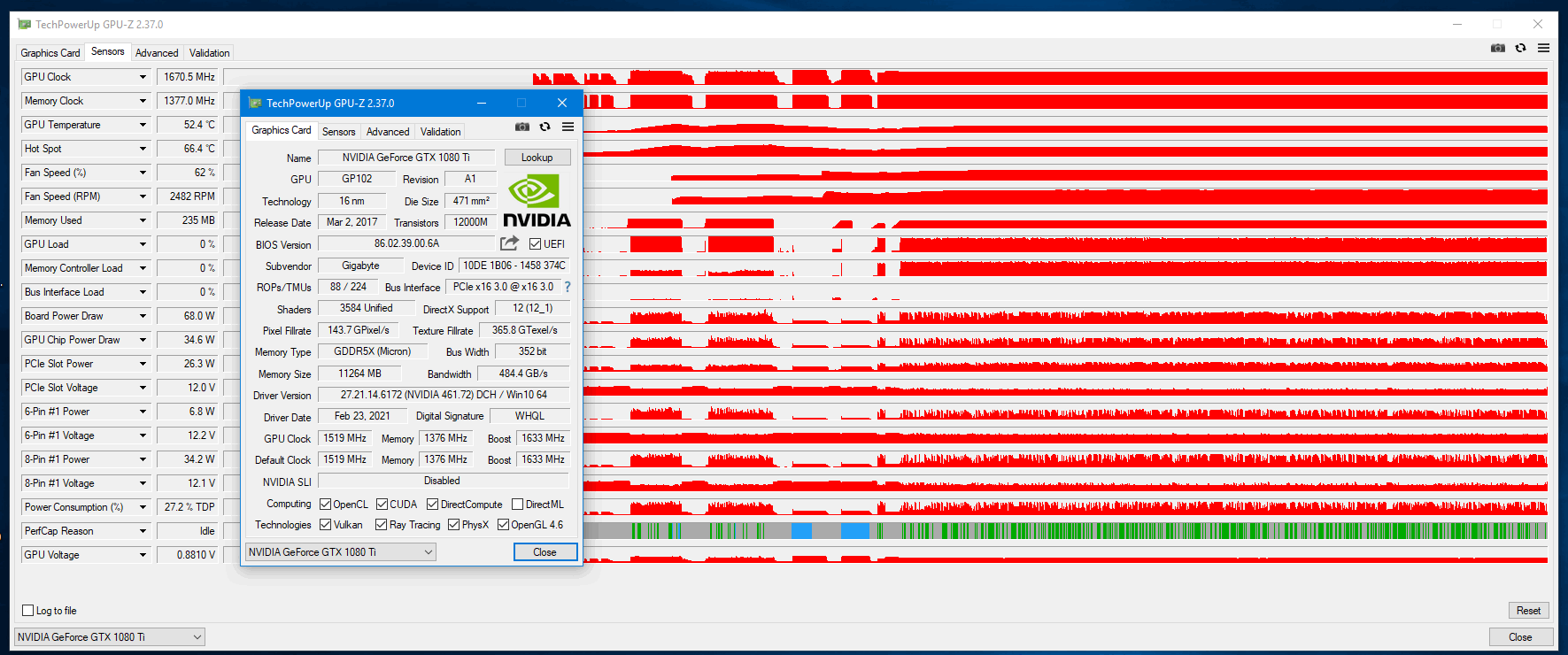Click the GPU Clock sensor graph
Image resolution: width=1568 pixels, height=655 pixels.
click(x=885, y=77)
